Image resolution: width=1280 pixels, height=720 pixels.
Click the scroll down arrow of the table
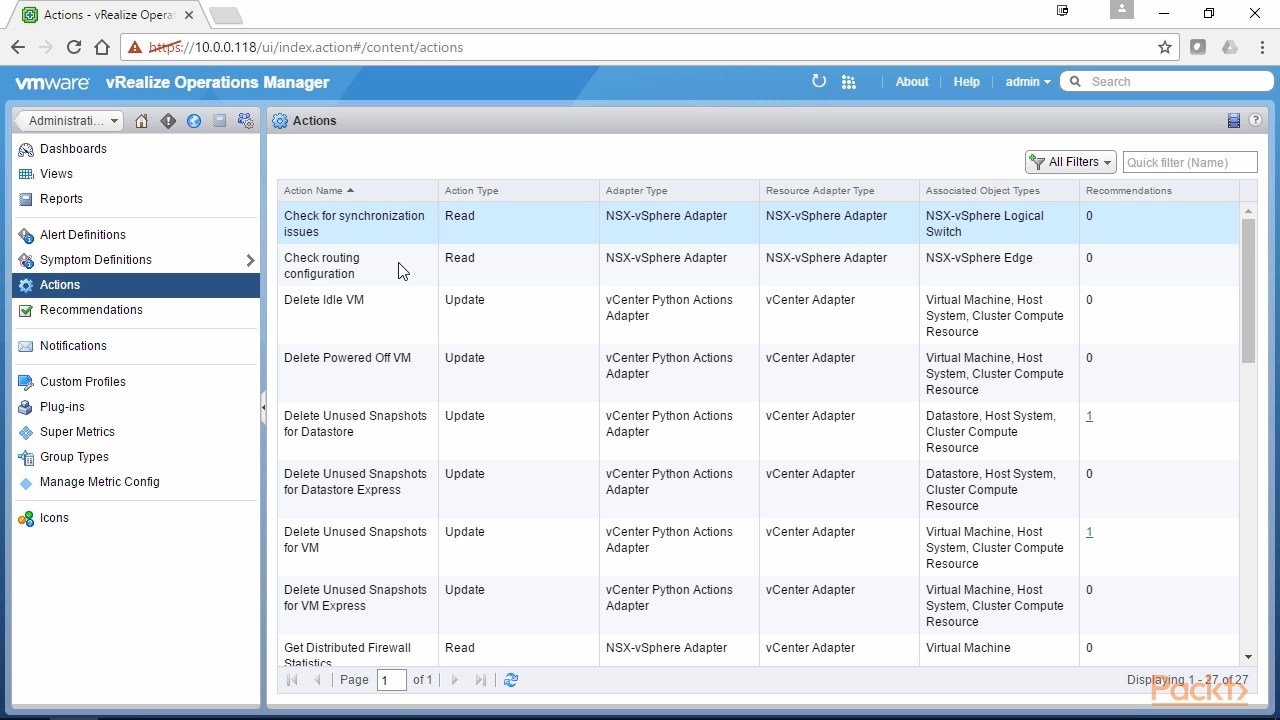click(1248, 657)
